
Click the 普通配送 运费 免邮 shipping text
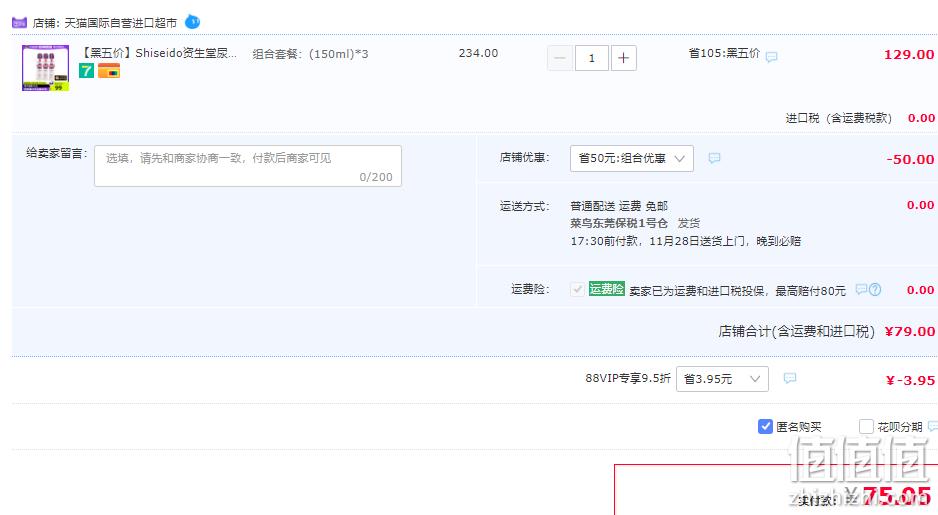pyautogui.click(x=619, y=206)
